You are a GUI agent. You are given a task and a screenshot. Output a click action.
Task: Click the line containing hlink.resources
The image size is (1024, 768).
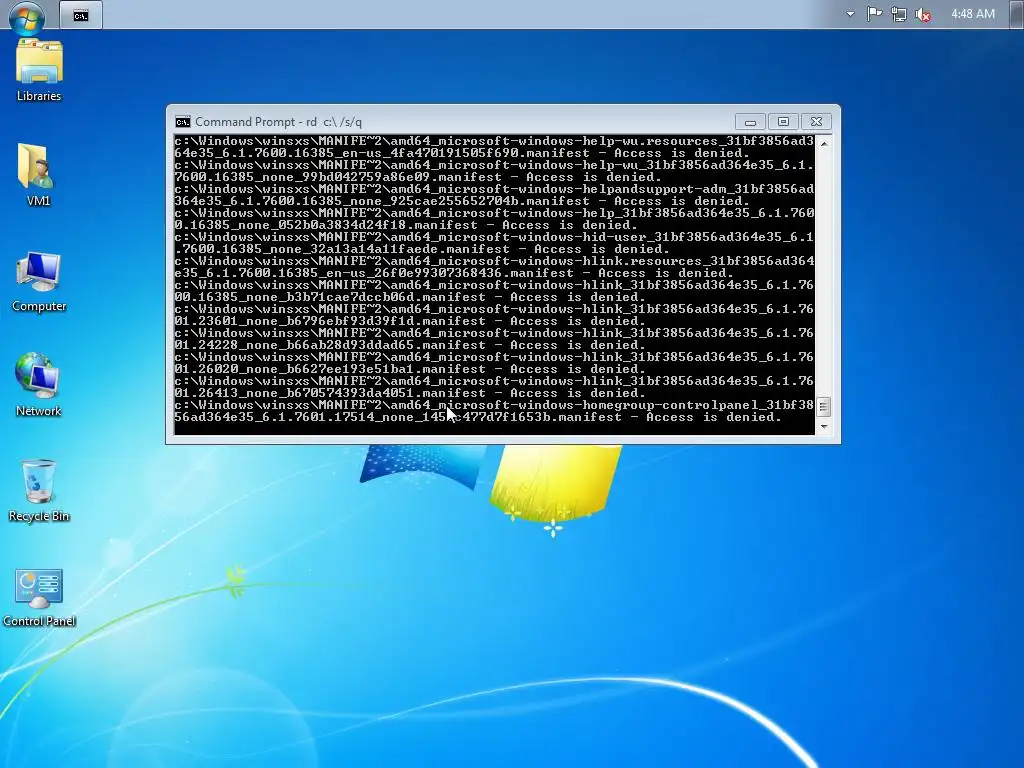click(x=494, y=261)
